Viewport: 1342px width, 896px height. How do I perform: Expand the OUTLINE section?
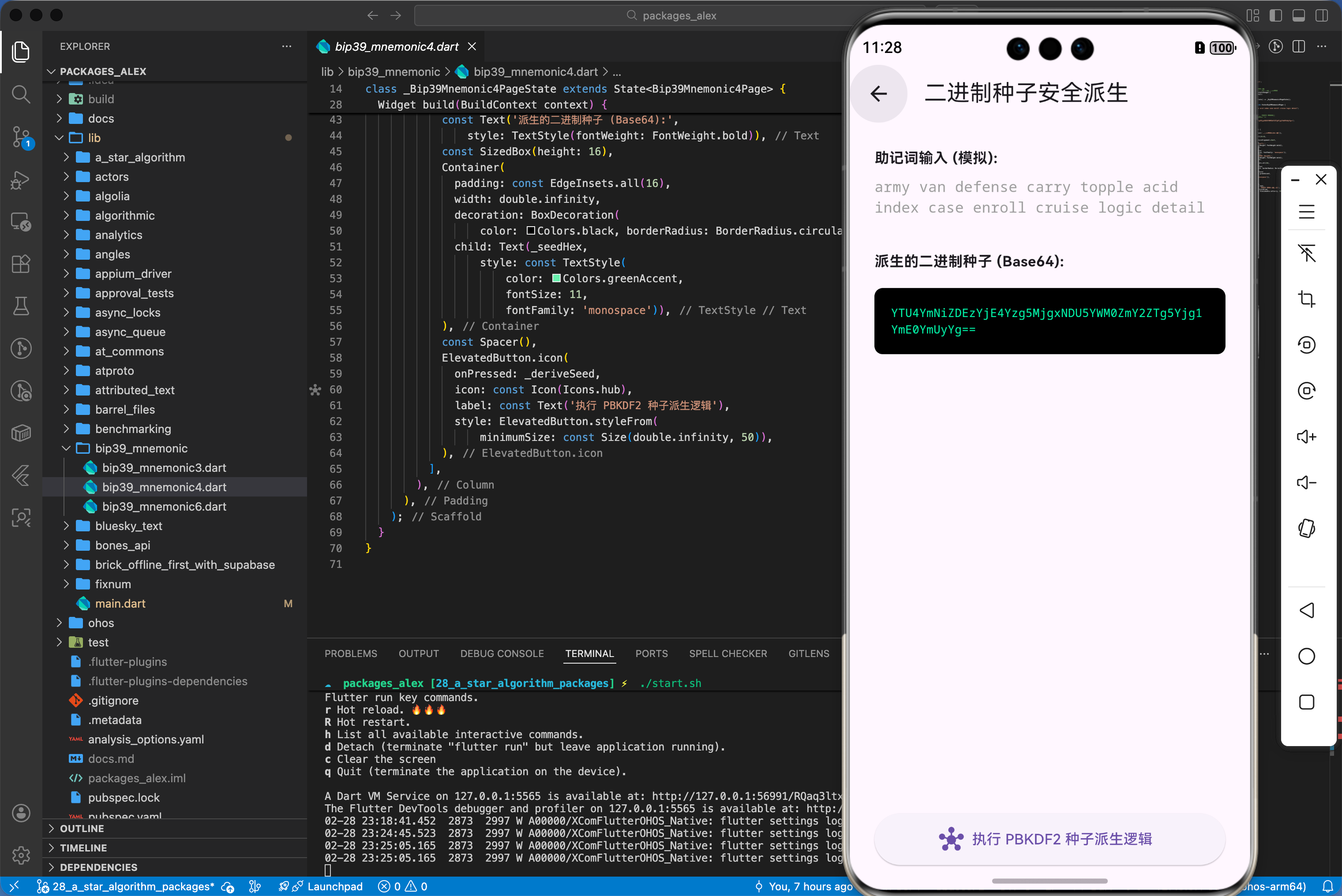pyautogui.click(x=82, y=828)
